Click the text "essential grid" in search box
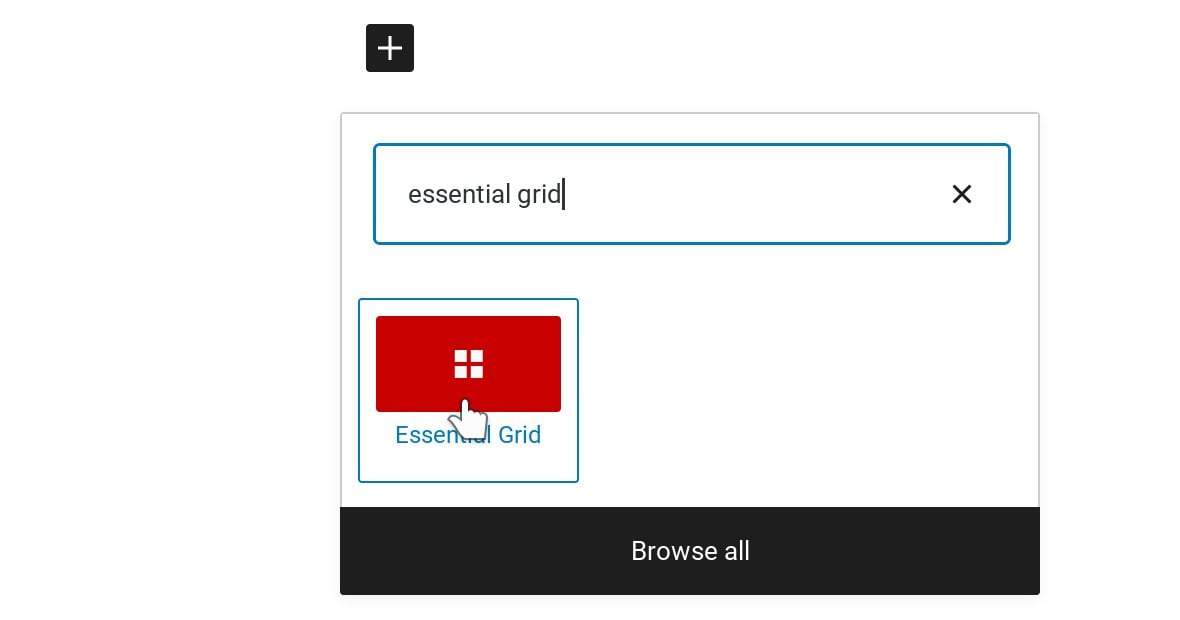The image size is (1180, 620). (485, 194)
